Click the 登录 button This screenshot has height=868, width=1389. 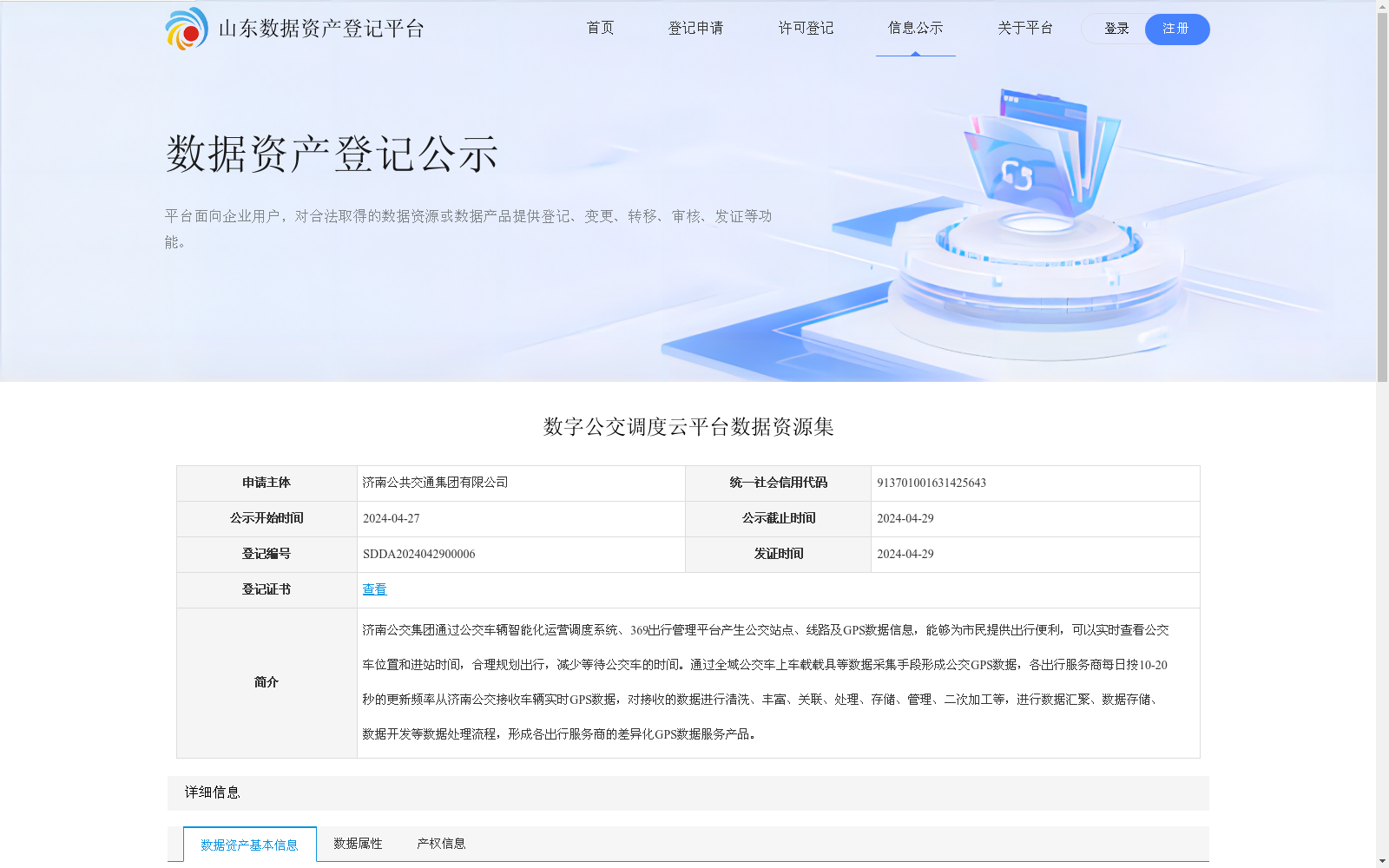click(x=1116, y=29)
